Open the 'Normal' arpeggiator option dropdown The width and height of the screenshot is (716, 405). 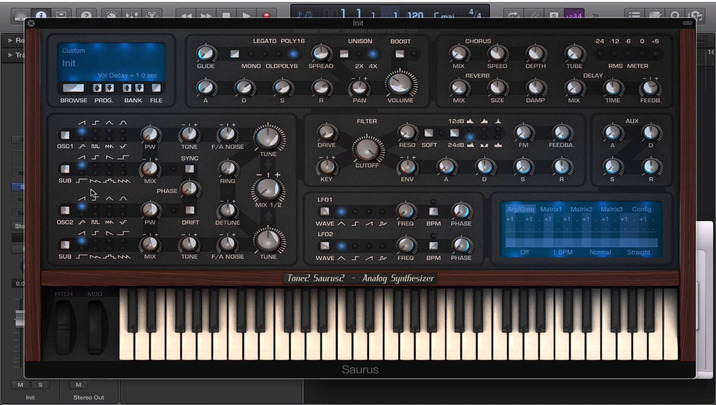pos(600,252)
